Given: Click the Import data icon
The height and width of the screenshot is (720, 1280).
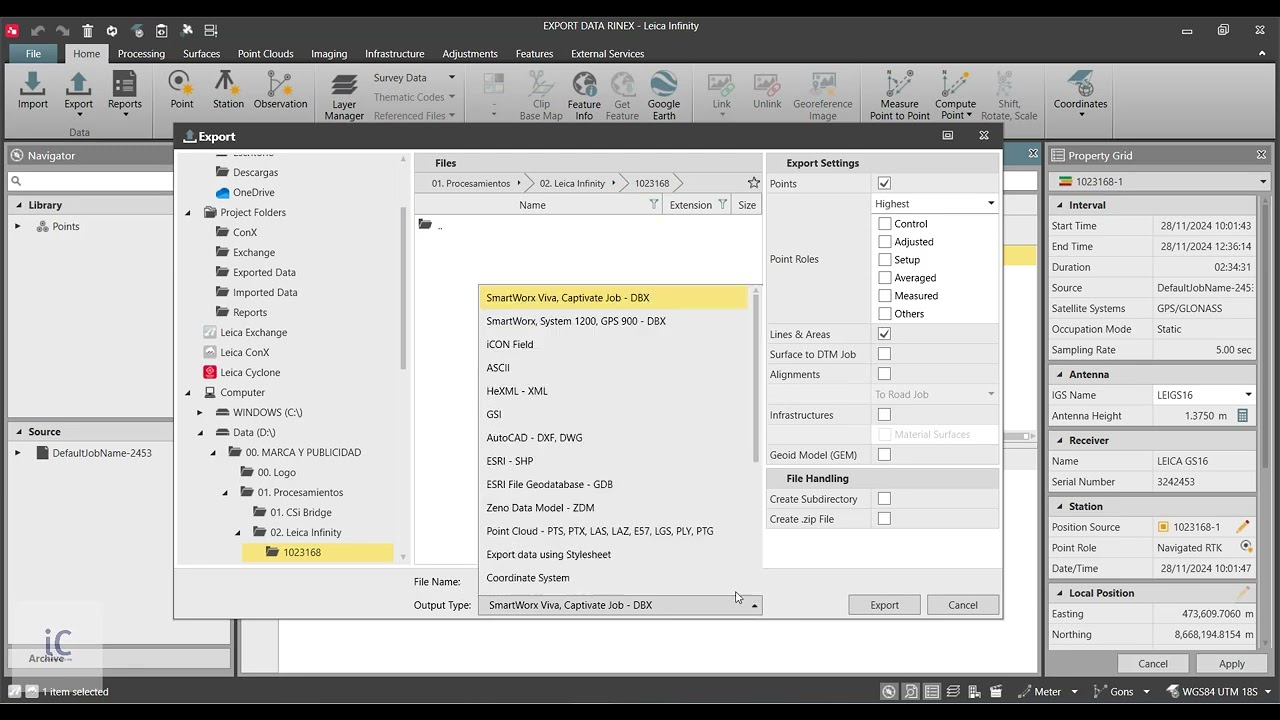Looking at the screenshot, I should (x=32, y=90).
